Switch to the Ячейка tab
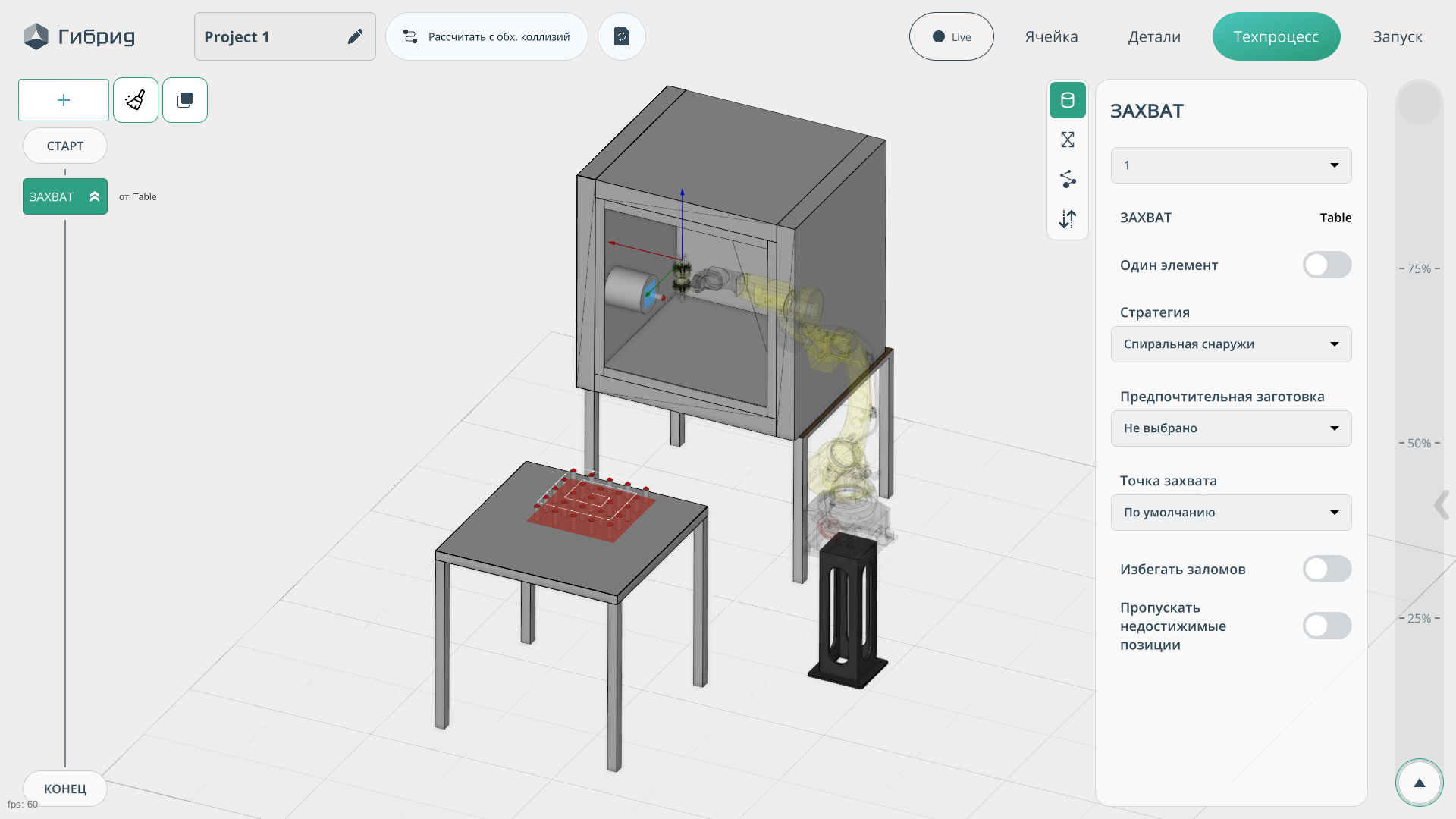Screen dimensions: 1456x819 (1051, 36)
